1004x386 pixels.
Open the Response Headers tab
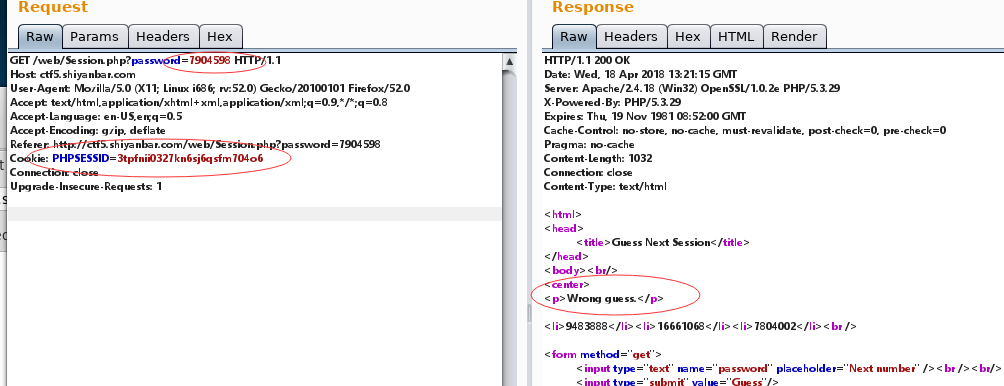(x=631, y=36)
